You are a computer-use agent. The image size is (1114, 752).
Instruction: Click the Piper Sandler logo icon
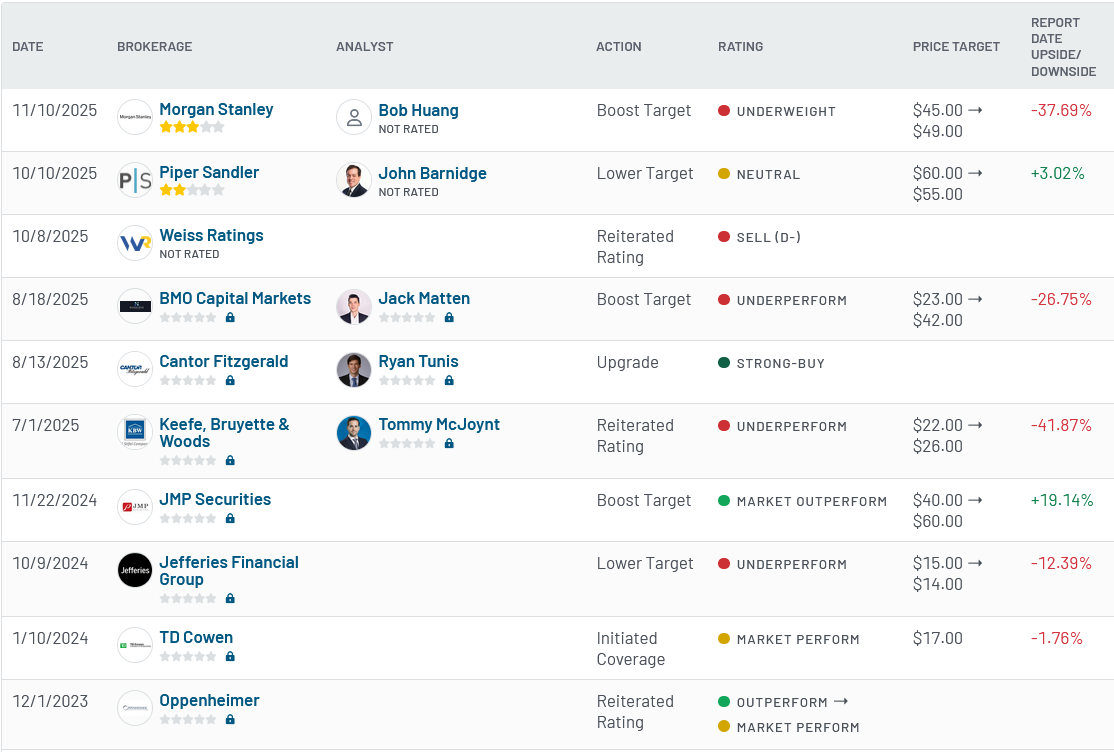tap(135, 181)
